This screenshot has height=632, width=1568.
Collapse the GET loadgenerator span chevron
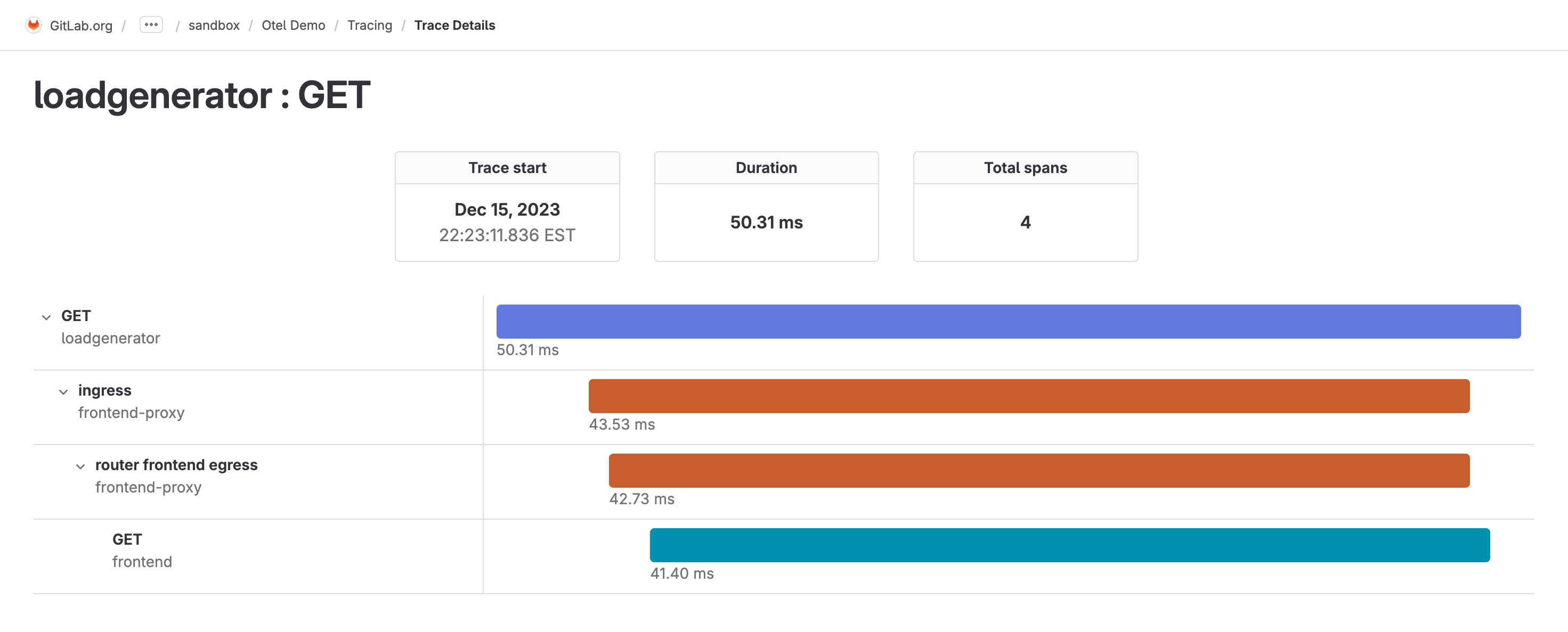tap(46, 317)
